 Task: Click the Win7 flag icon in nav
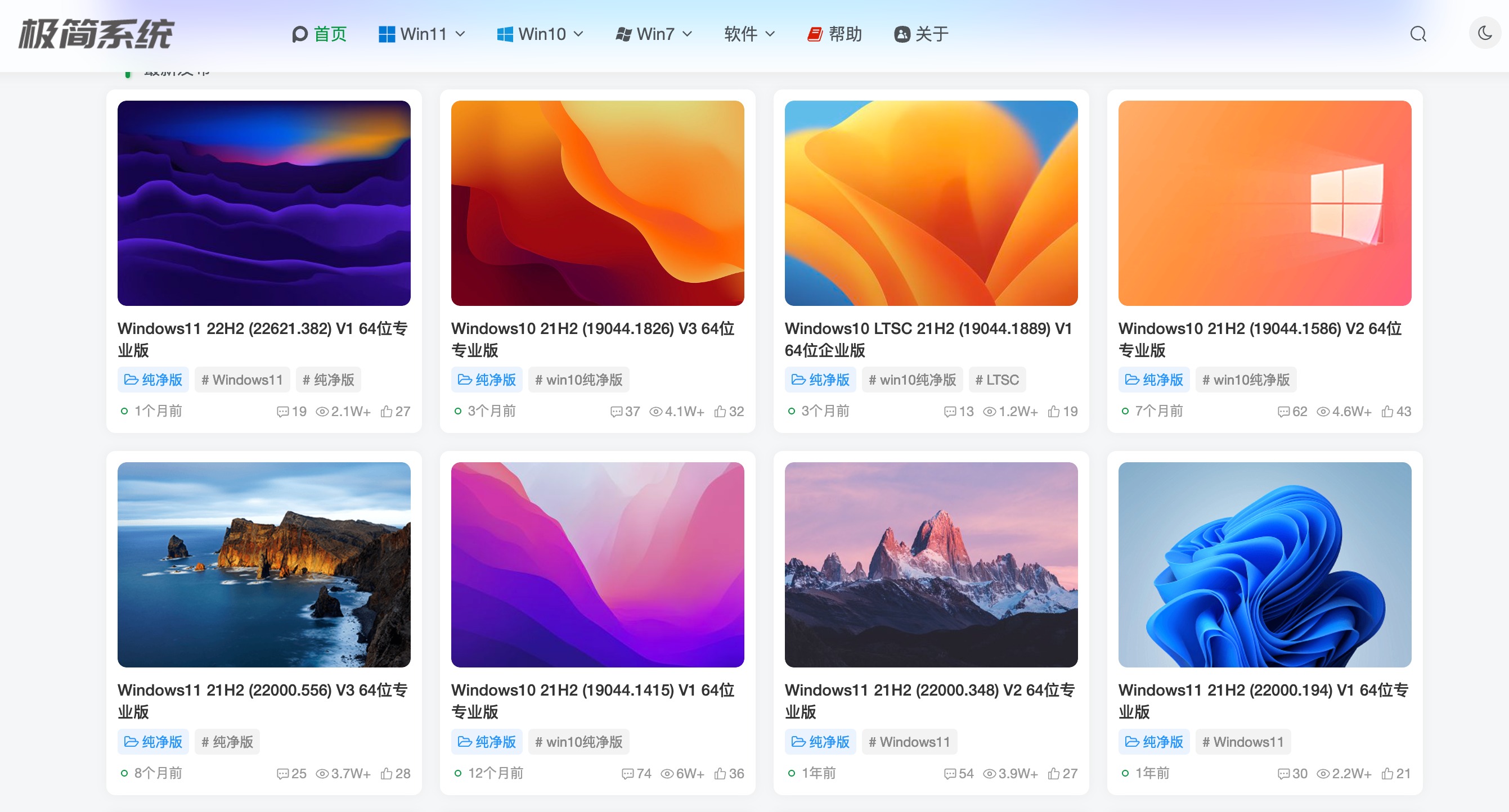(x=623, y=34)
